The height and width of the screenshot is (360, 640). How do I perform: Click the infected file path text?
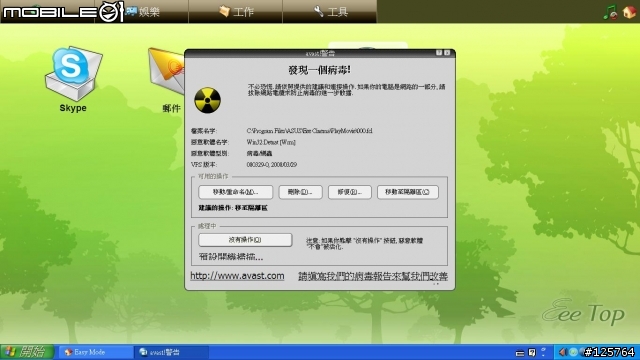coord(309,131)
